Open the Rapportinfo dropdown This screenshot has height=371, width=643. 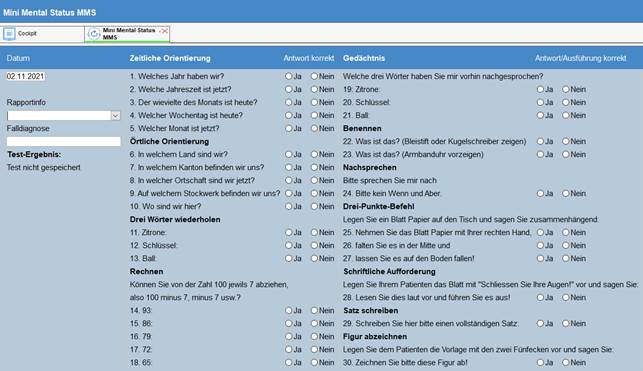click(115, 116)
